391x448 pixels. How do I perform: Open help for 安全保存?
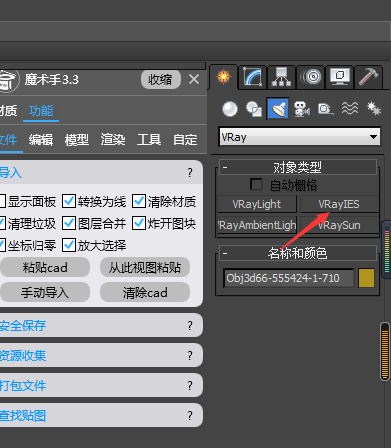click(190, 325)
